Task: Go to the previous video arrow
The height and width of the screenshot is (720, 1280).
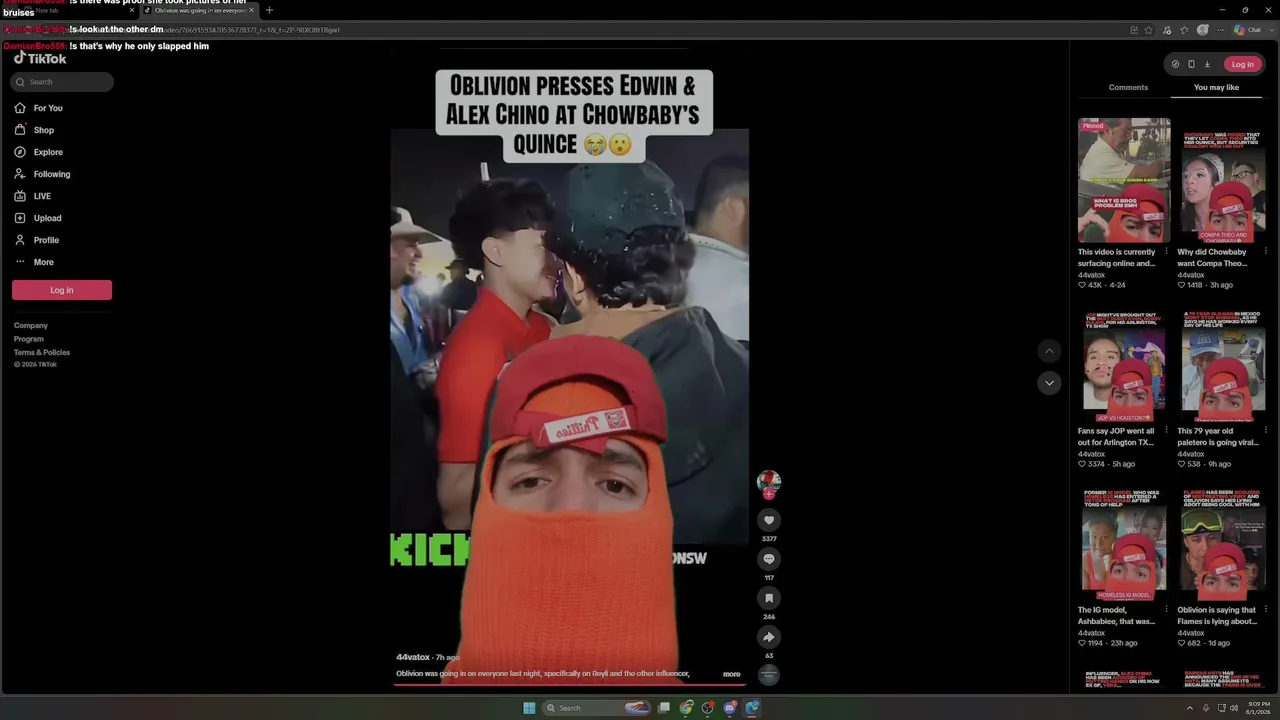Action: (1049, 351)
